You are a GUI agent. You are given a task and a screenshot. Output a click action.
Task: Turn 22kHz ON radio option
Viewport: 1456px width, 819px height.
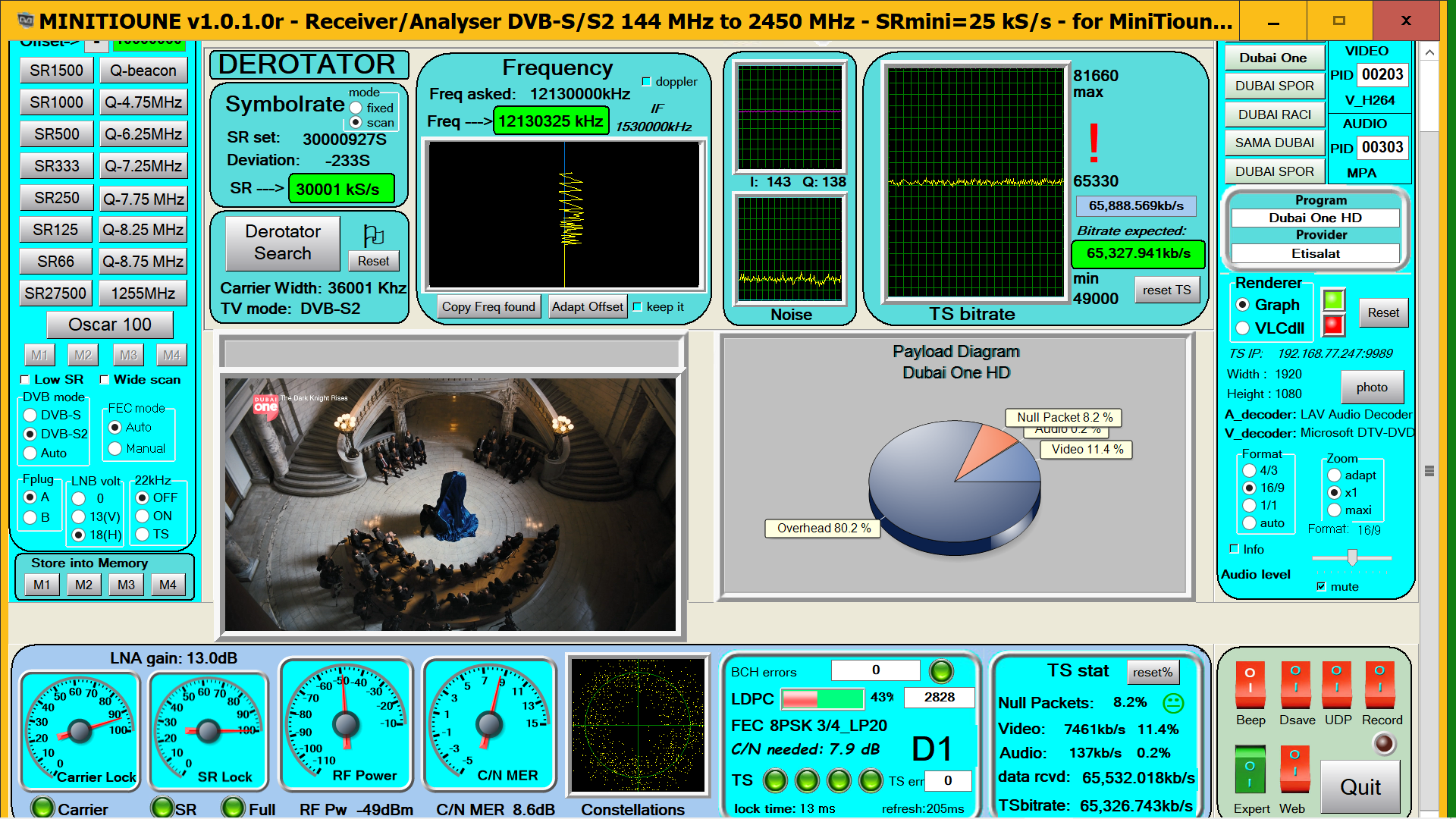[142, 516]
